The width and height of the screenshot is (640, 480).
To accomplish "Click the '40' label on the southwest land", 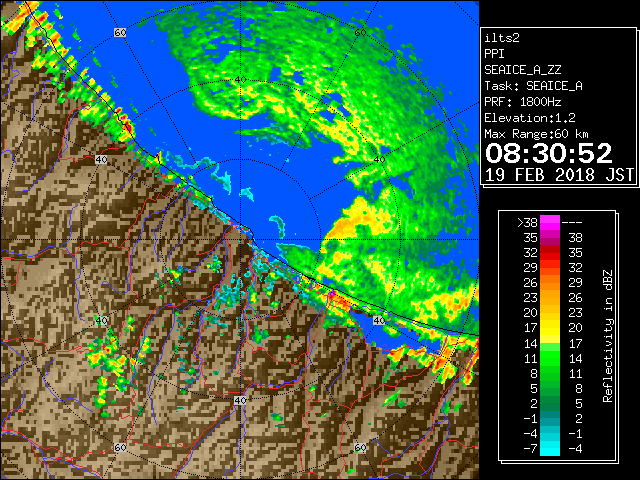I will 101,320.
